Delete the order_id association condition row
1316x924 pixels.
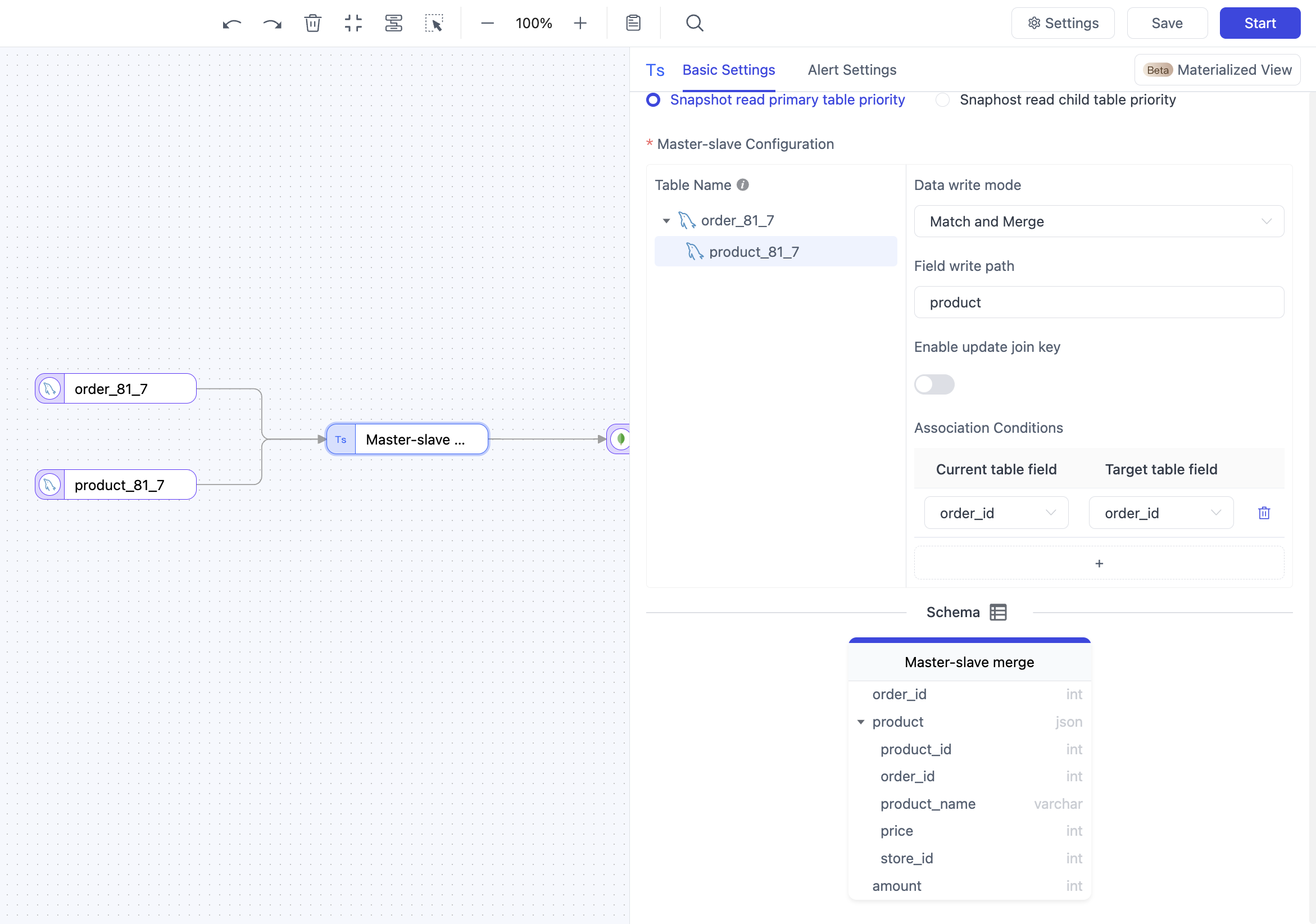point(1263,513)
